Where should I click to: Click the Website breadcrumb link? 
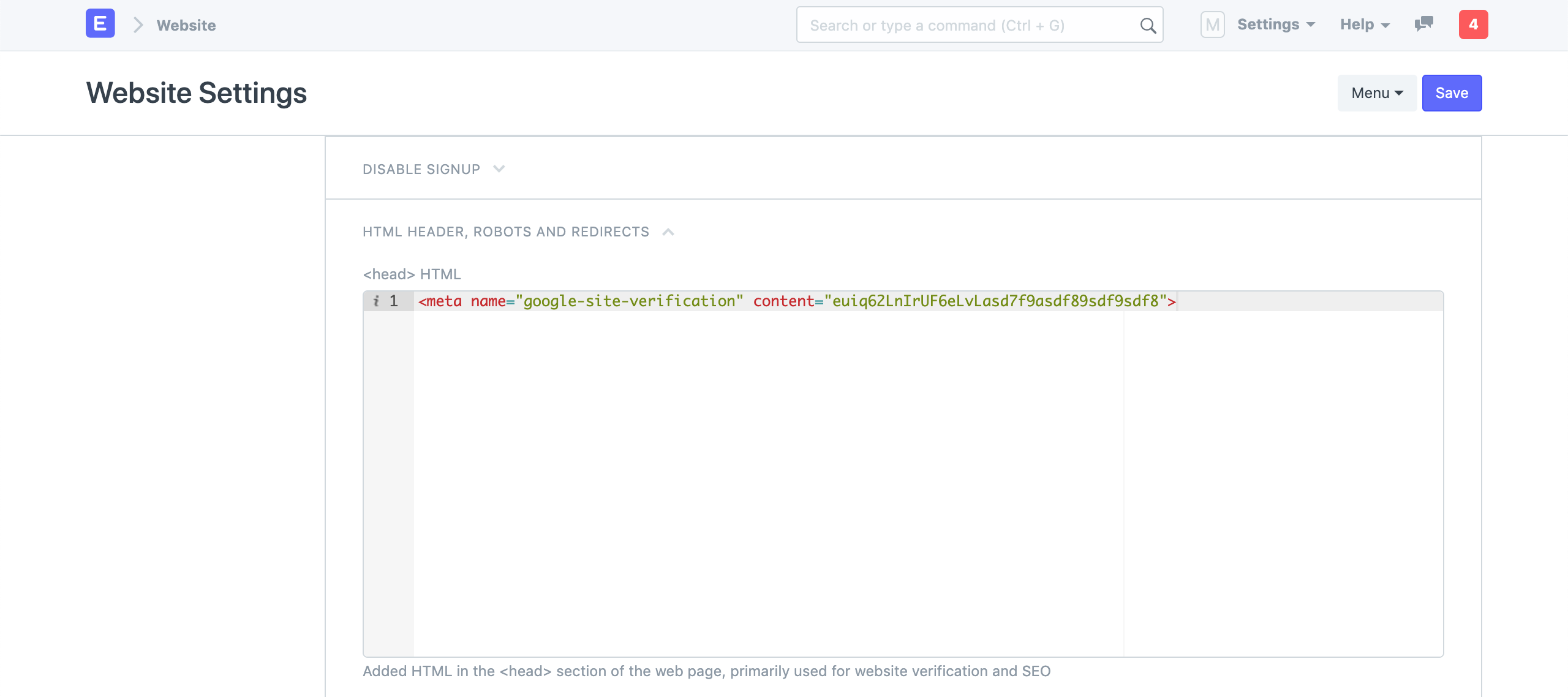185,25
